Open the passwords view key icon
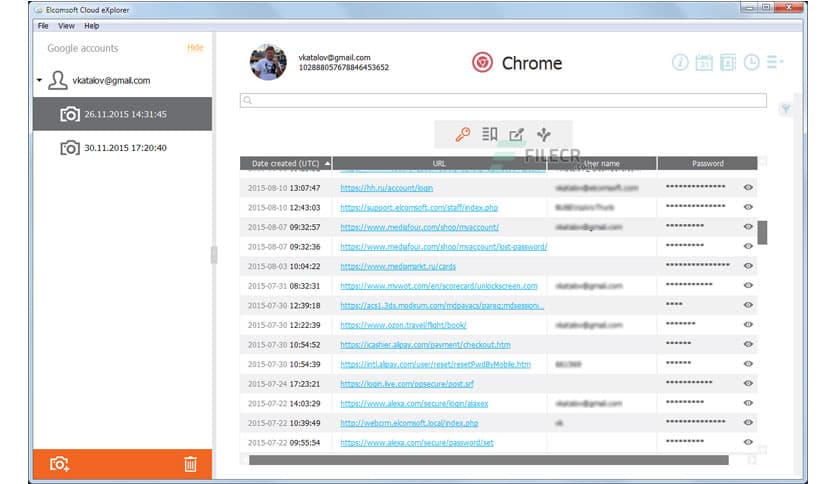Image resolution: width=836 pixels, height=484 pixels. click(462, 134)
